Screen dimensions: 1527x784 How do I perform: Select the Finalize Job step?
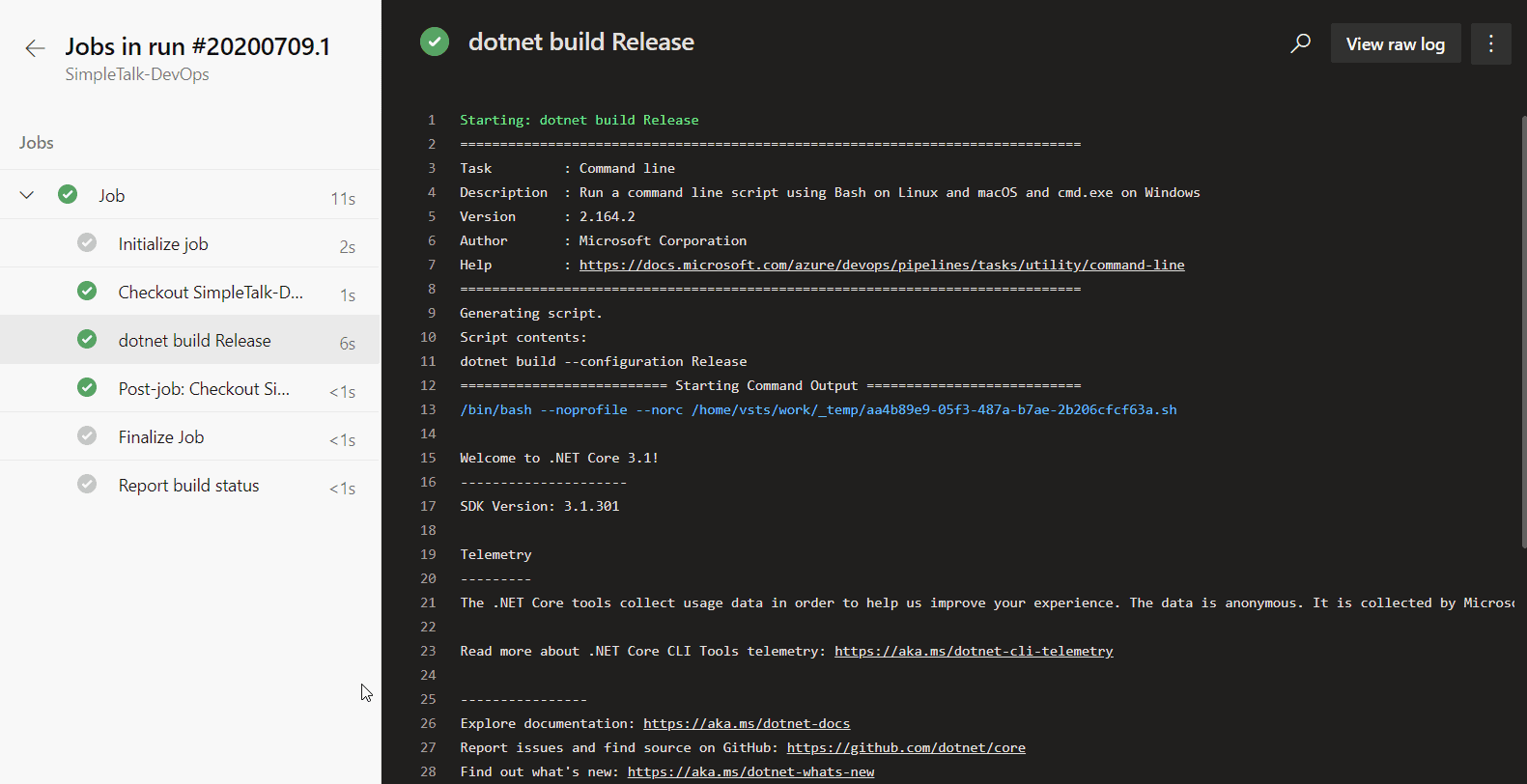(x=189, y=436)
